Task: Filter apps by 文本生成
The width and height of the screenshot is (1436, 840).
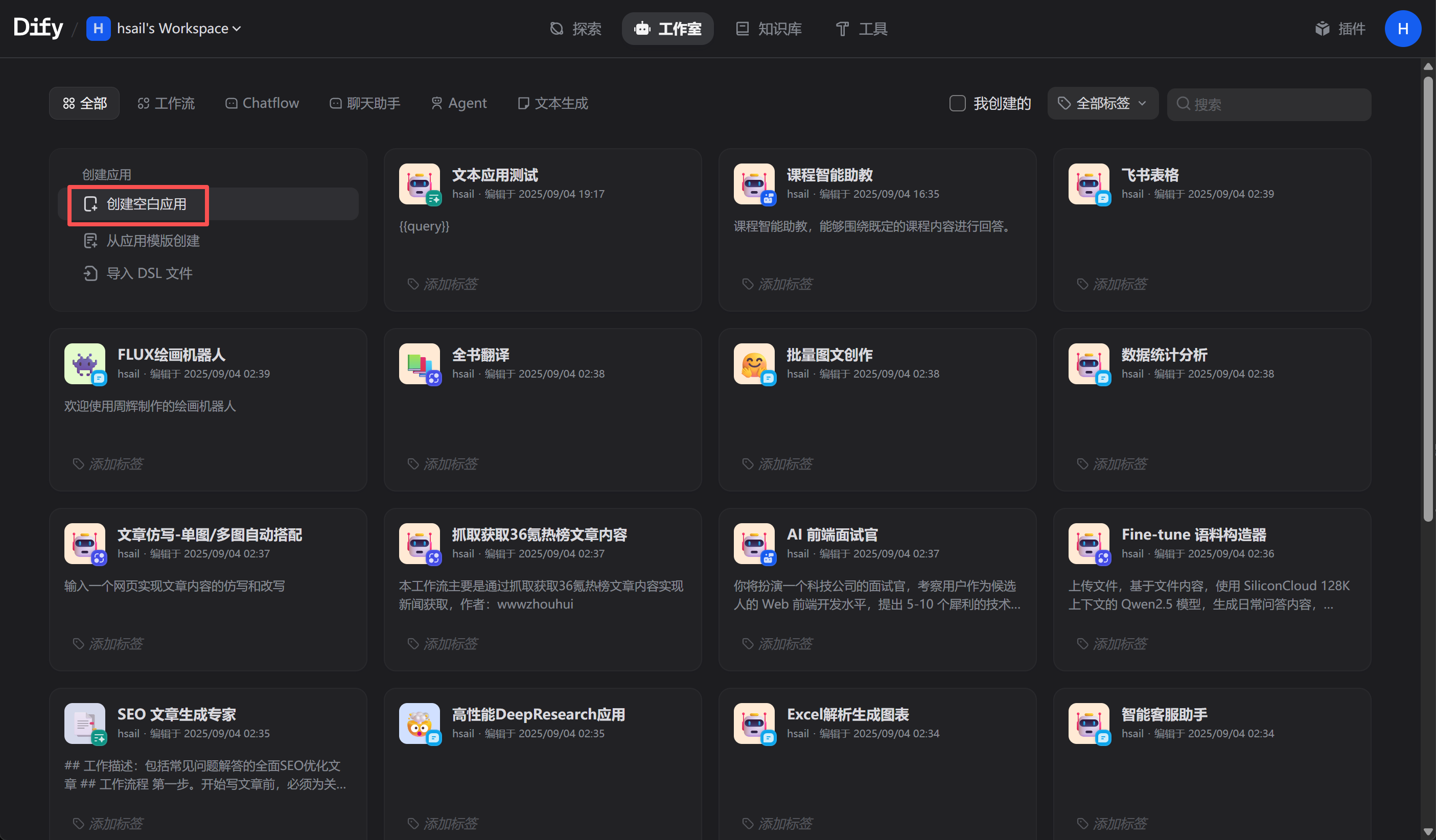Action: pyautogui.click(x=553, y=103)
